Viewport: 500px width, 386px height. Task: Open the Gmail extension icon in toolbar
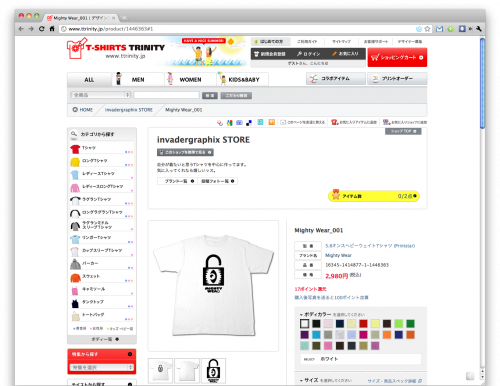click(439, 29)
